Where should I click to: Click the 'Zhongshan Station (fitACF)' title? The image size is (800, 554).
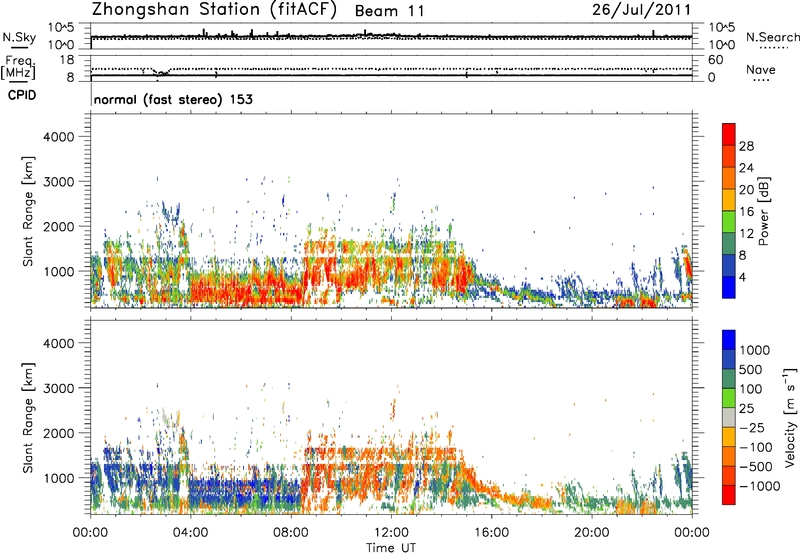point(214,10)
